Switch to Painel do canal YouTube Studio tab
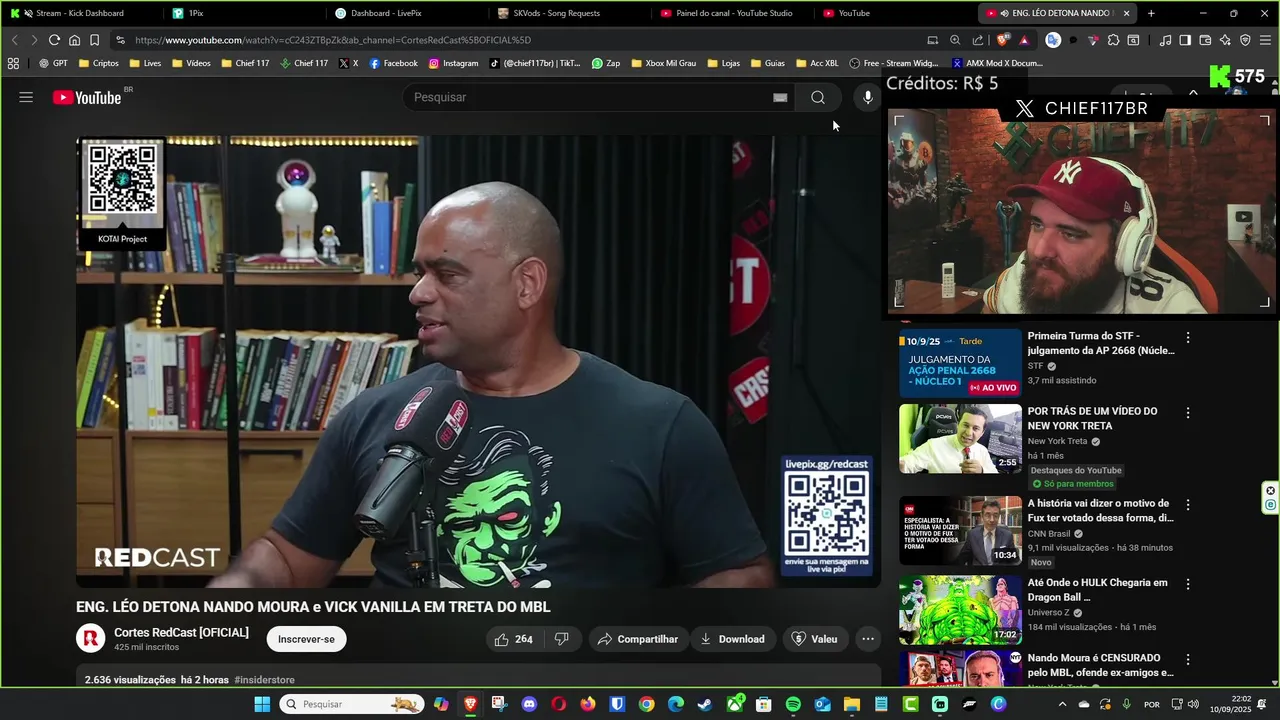The image size is (1280, 720). [x=734, y=13]
